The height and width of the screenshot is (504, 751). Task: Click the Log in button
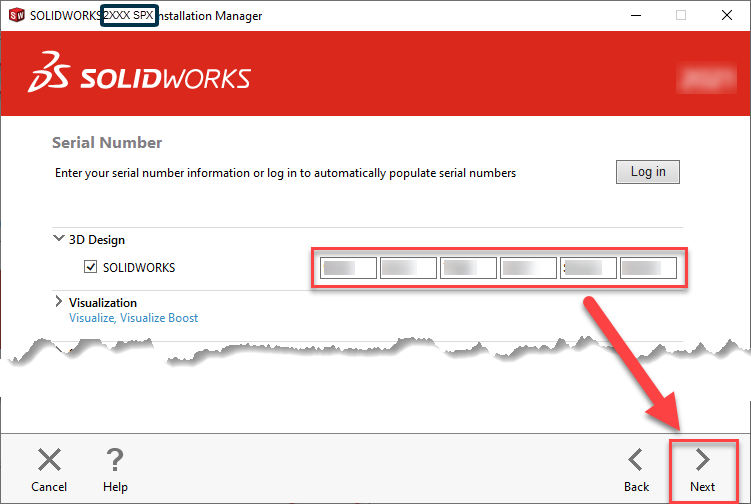[648, 172]
